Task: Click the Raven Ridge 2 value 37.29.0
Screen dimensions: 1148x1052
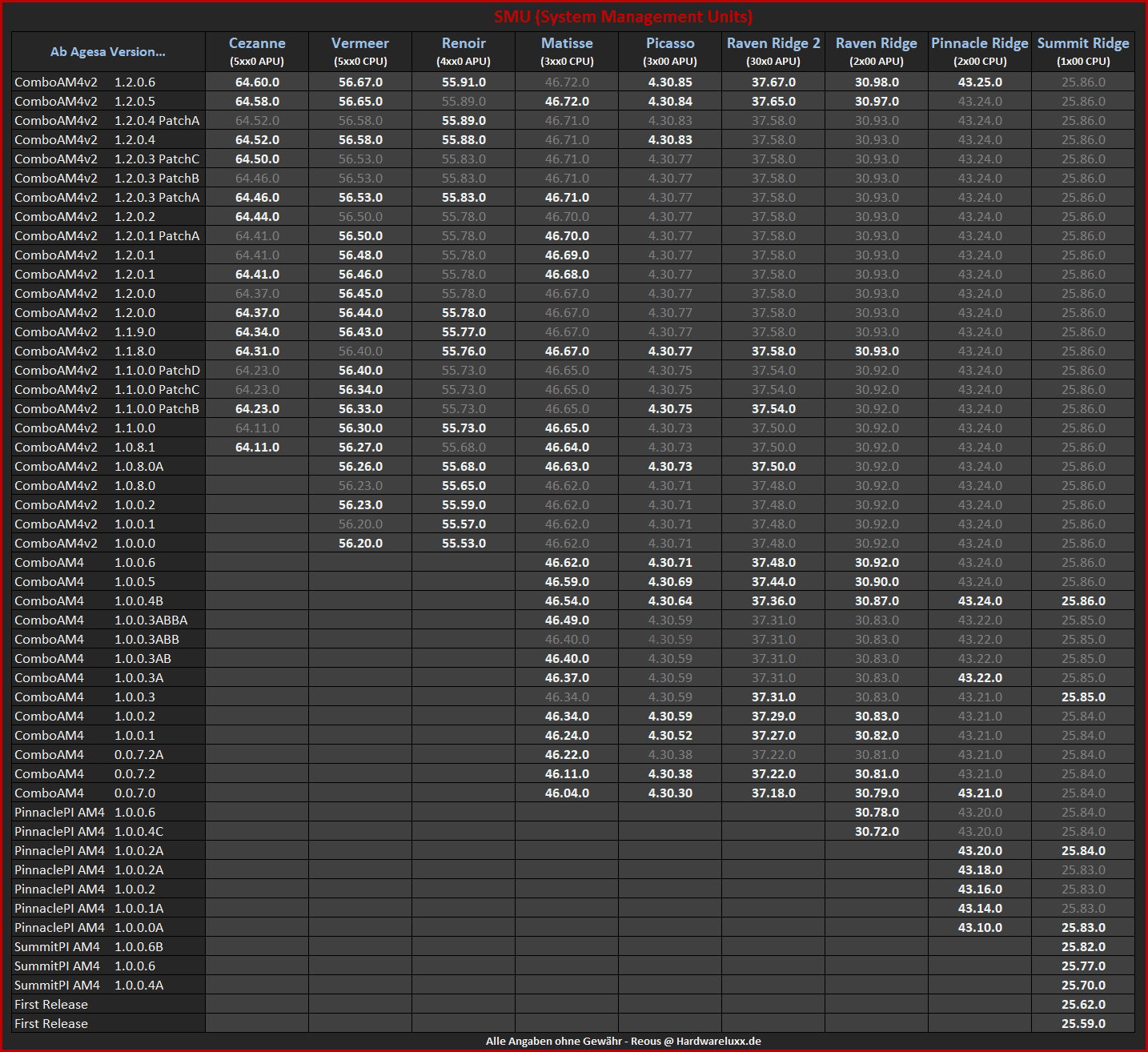Action: (x=773, y=716)
